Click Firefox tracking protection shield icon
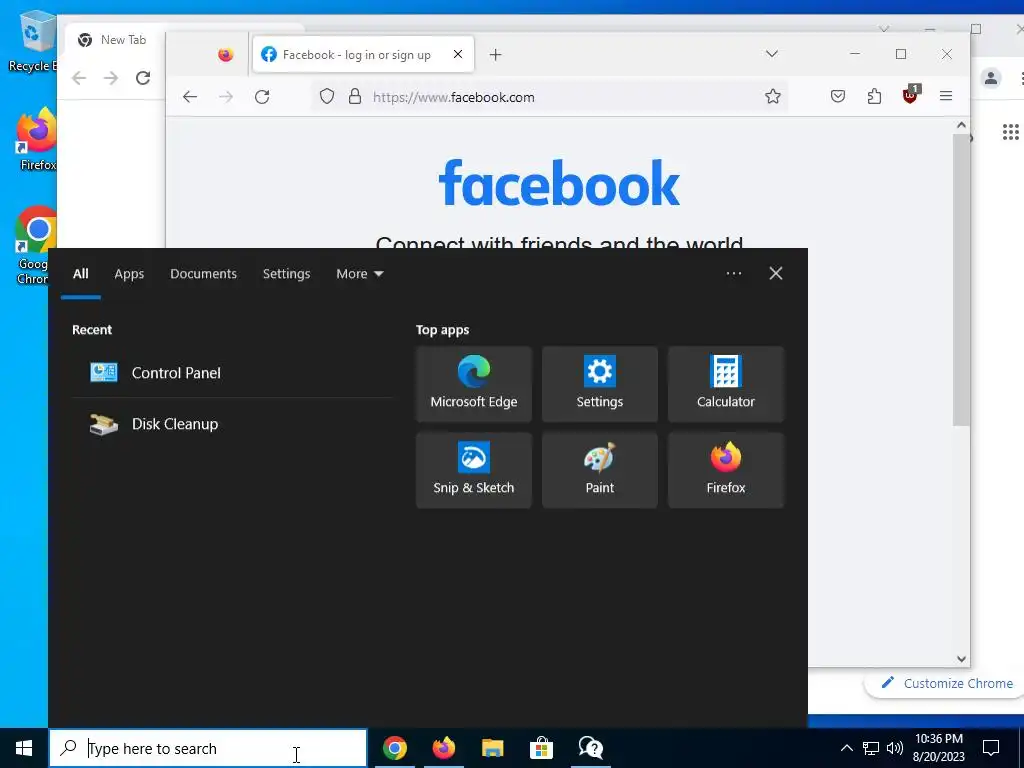 [327, 97]
